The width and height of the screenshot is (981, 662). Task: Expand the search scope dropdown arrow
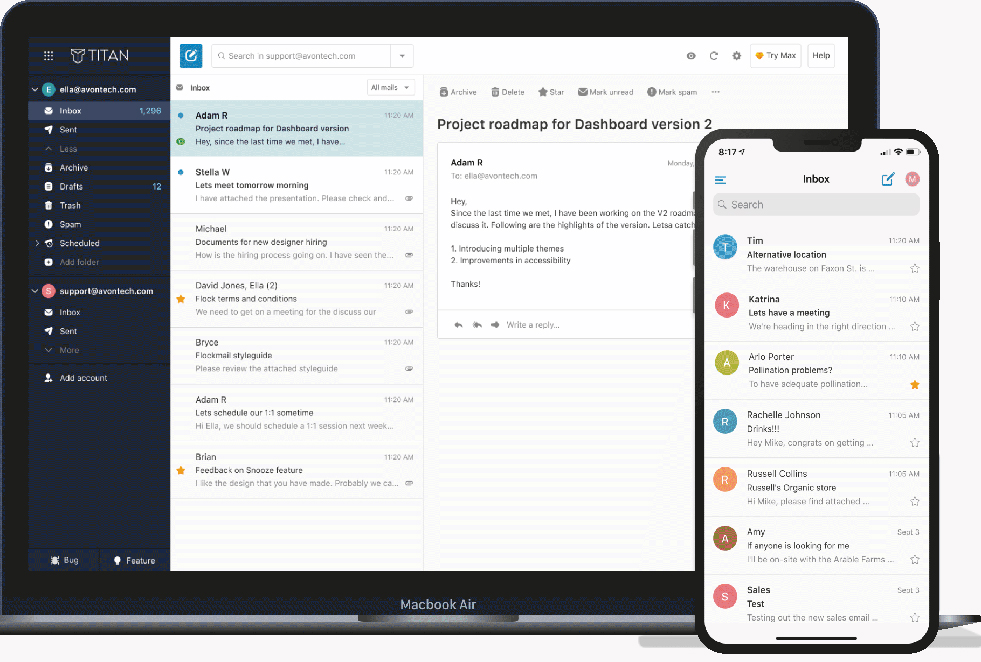401,56
